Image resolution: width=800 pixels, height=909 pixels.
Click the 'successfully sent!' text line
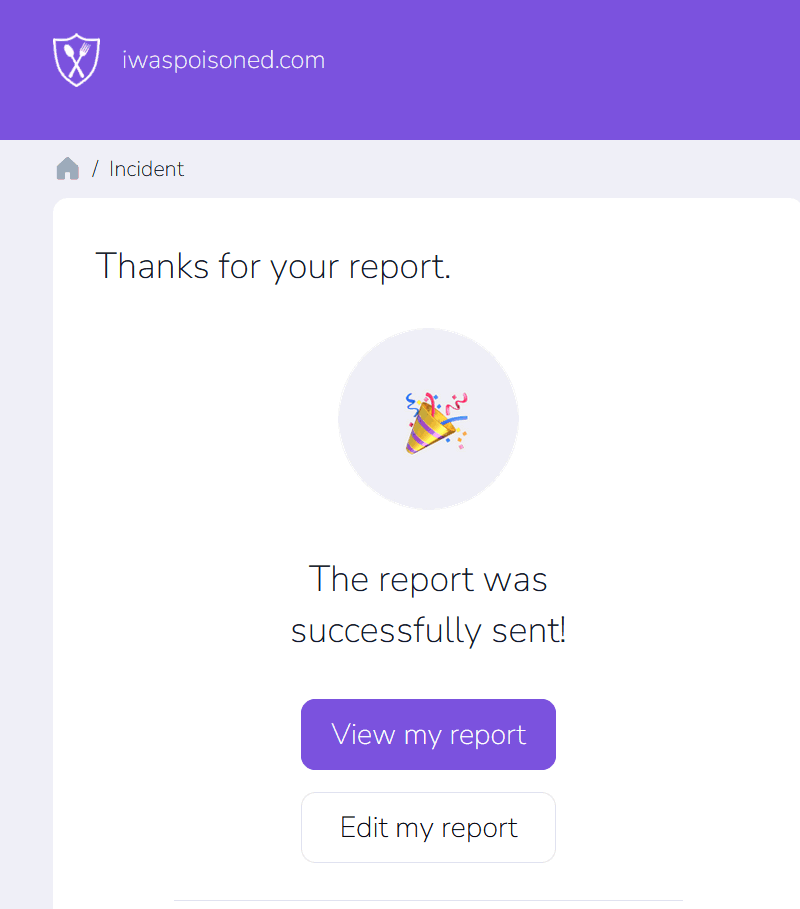point(428,631)
